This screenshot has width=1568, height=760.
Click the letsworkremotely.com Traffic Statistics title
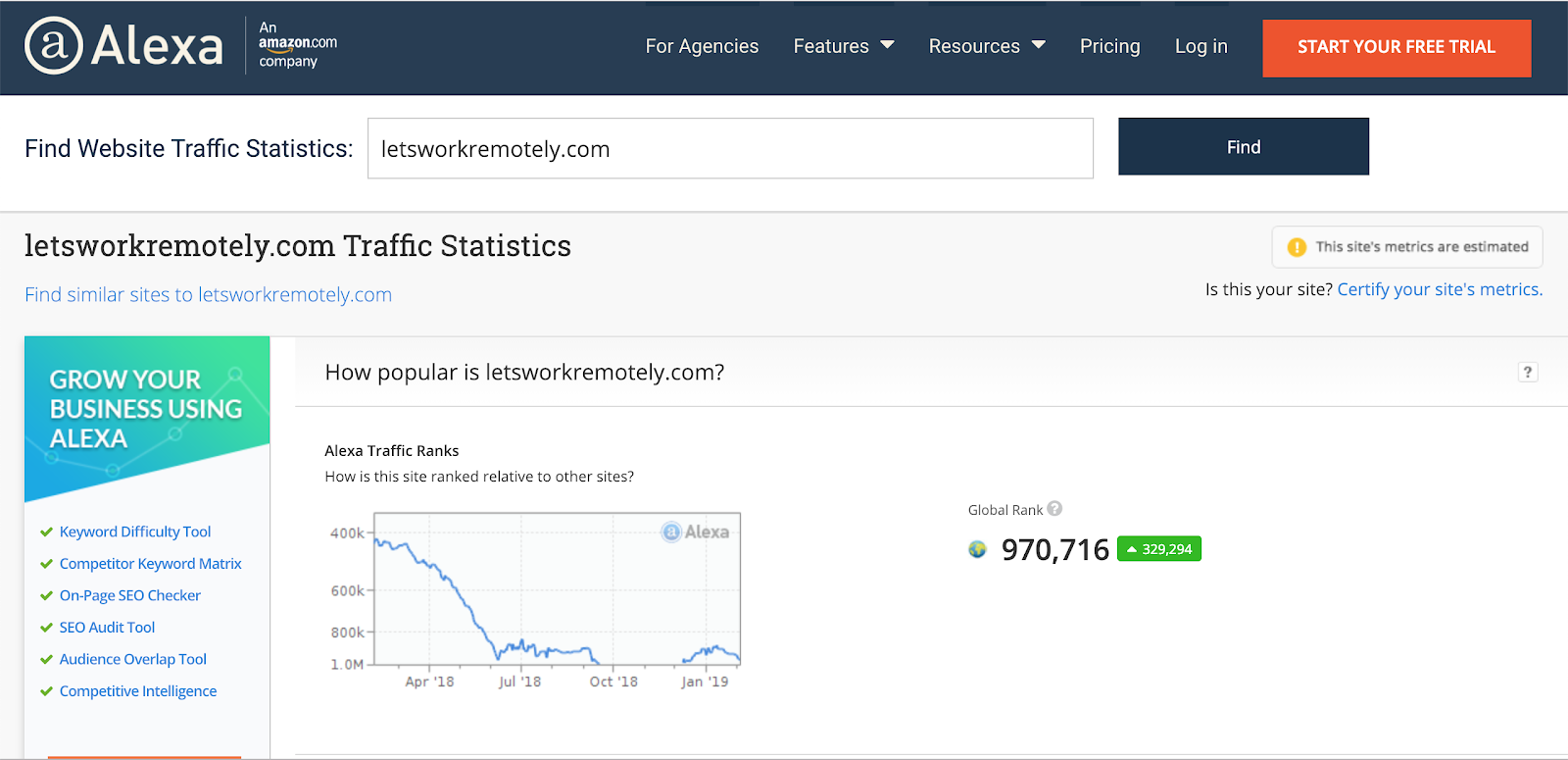click(298, 246)
